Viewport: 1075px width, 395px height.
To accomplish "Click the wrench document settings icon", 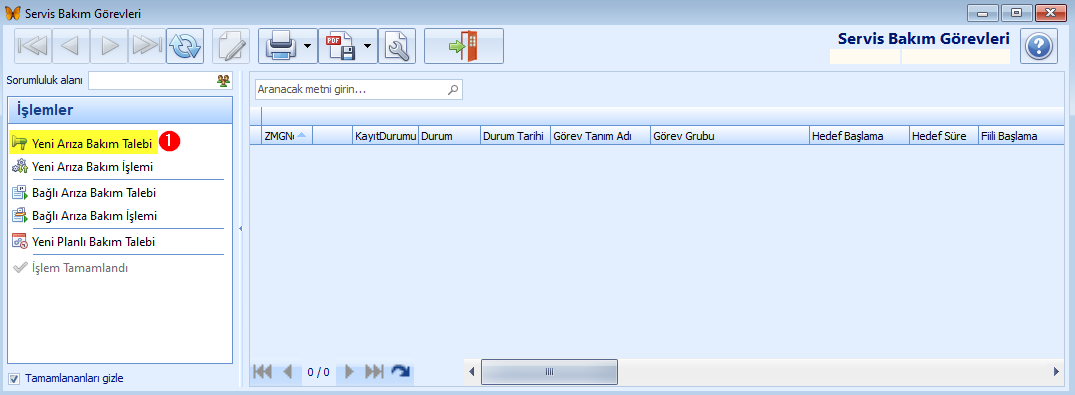I will (x=397, y=46).
